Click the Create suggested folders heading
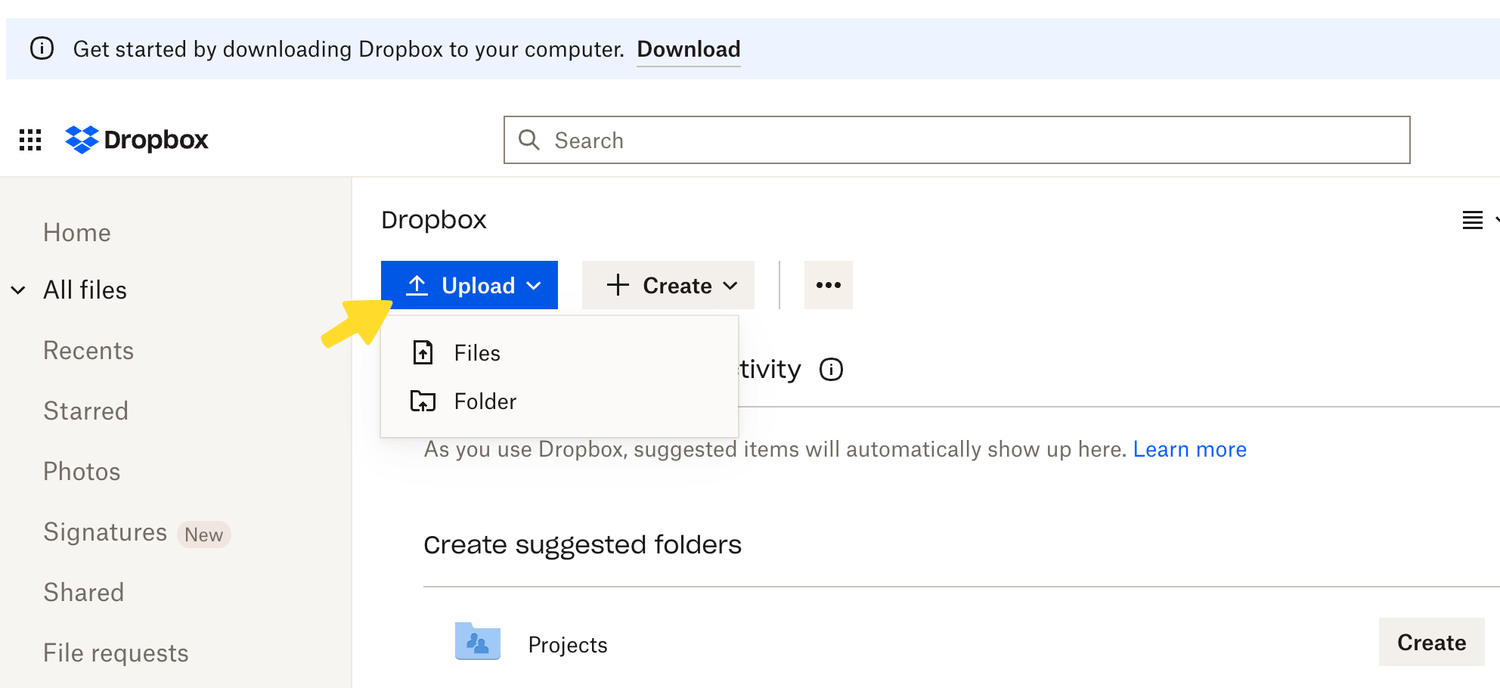Viewport: 1500px width, 688px height. pos(583,545)
